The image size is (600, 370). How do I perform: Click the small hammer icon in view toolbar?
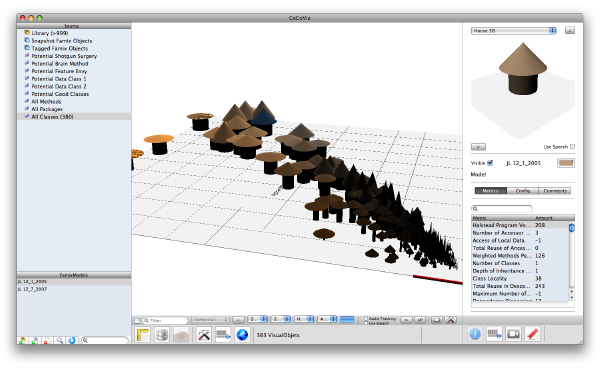451,320
